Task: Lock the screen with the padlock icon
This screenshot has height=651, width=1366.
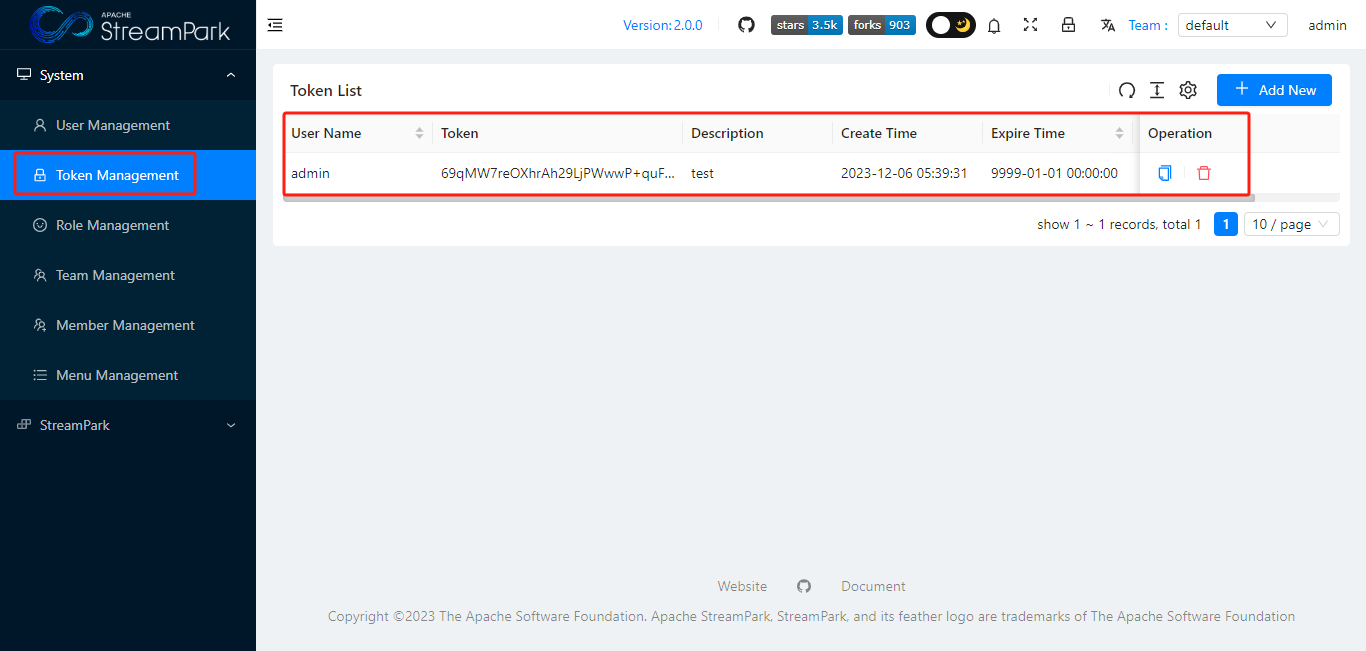Action: coord(1068,25)
